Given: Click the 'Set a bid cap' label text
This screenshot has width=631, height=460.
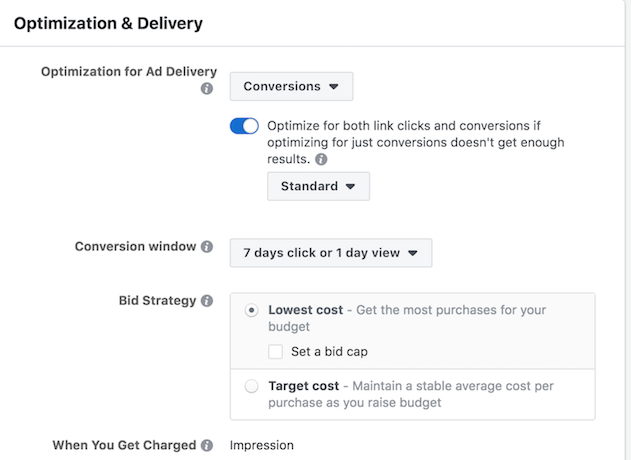Looking at the screenshot, I should click(330, 352).
